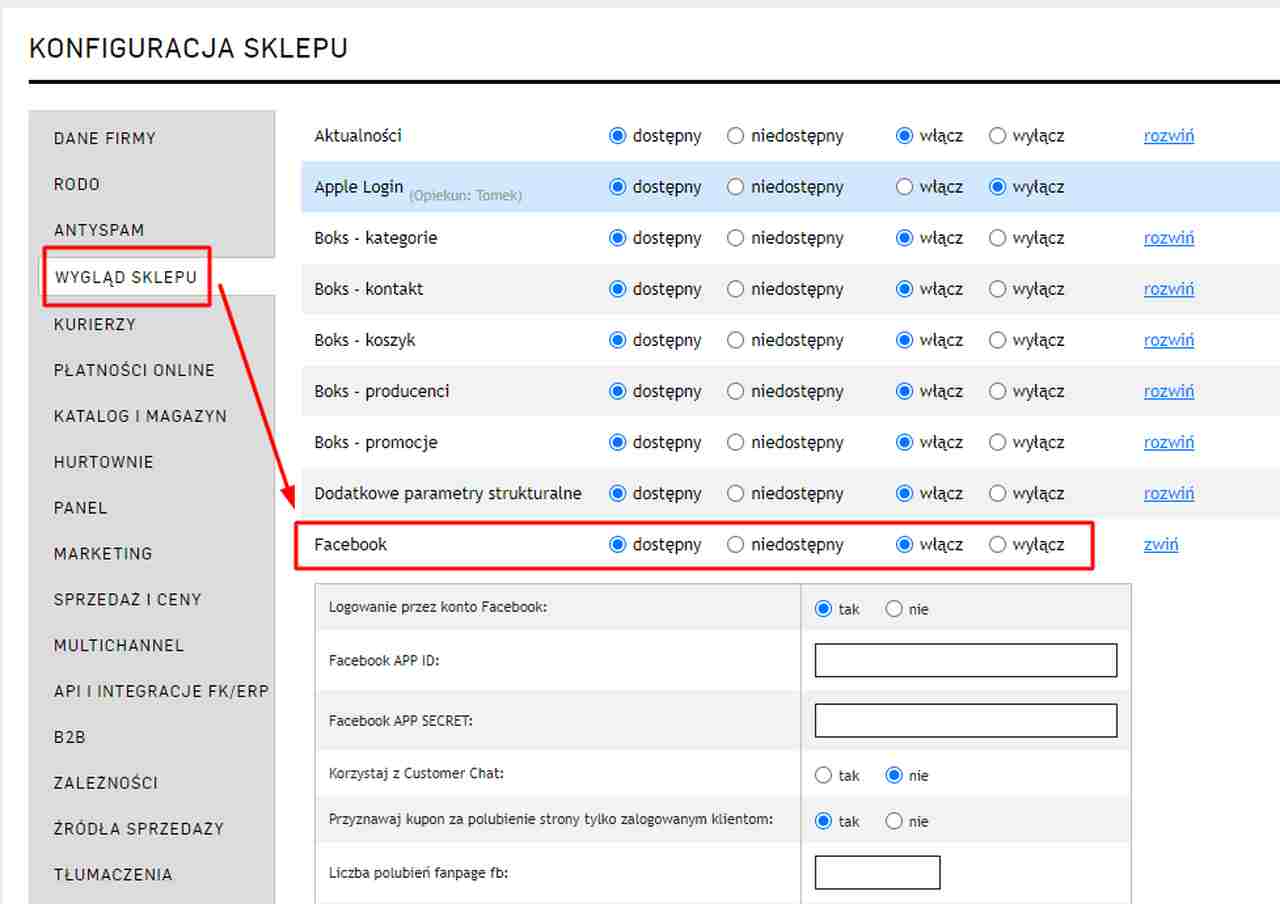Choose nie for Przyznawaj kupon option
The image size is (1280, 904).
click(894, 821)
